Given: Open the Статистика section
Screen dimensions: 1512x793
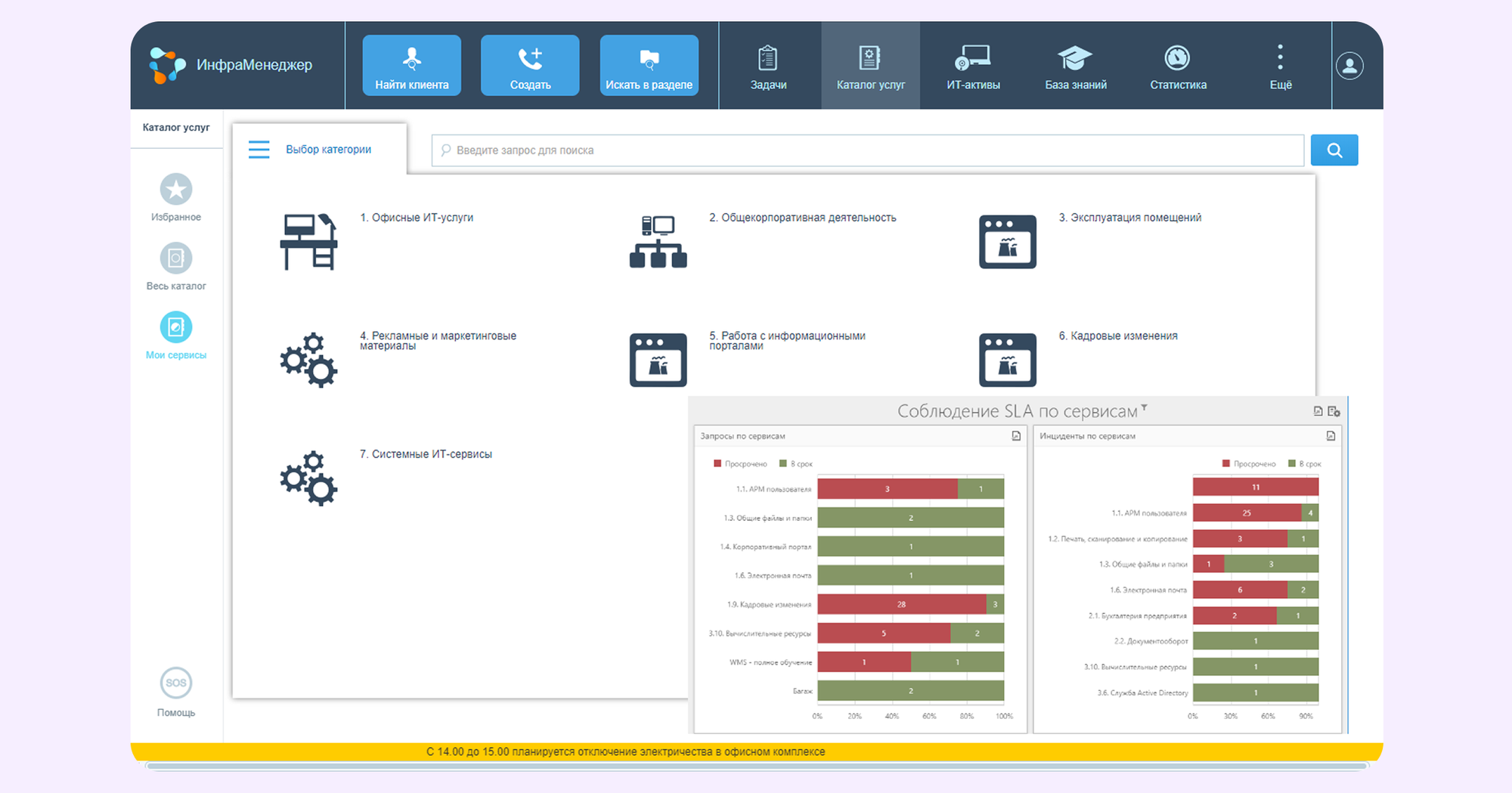Looking at the screenshot, I should (1177, 66).
